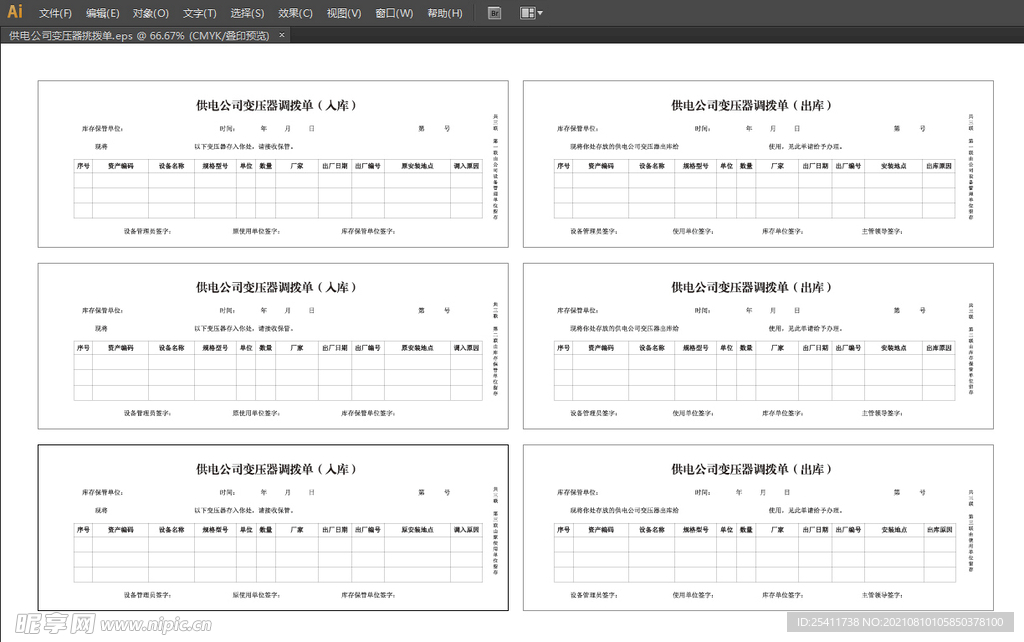This screenshot has height=642, width=1024.
Task: Close the 供电公司变压器挑拨单.eps document tab
Action: (x=282, y=35)
